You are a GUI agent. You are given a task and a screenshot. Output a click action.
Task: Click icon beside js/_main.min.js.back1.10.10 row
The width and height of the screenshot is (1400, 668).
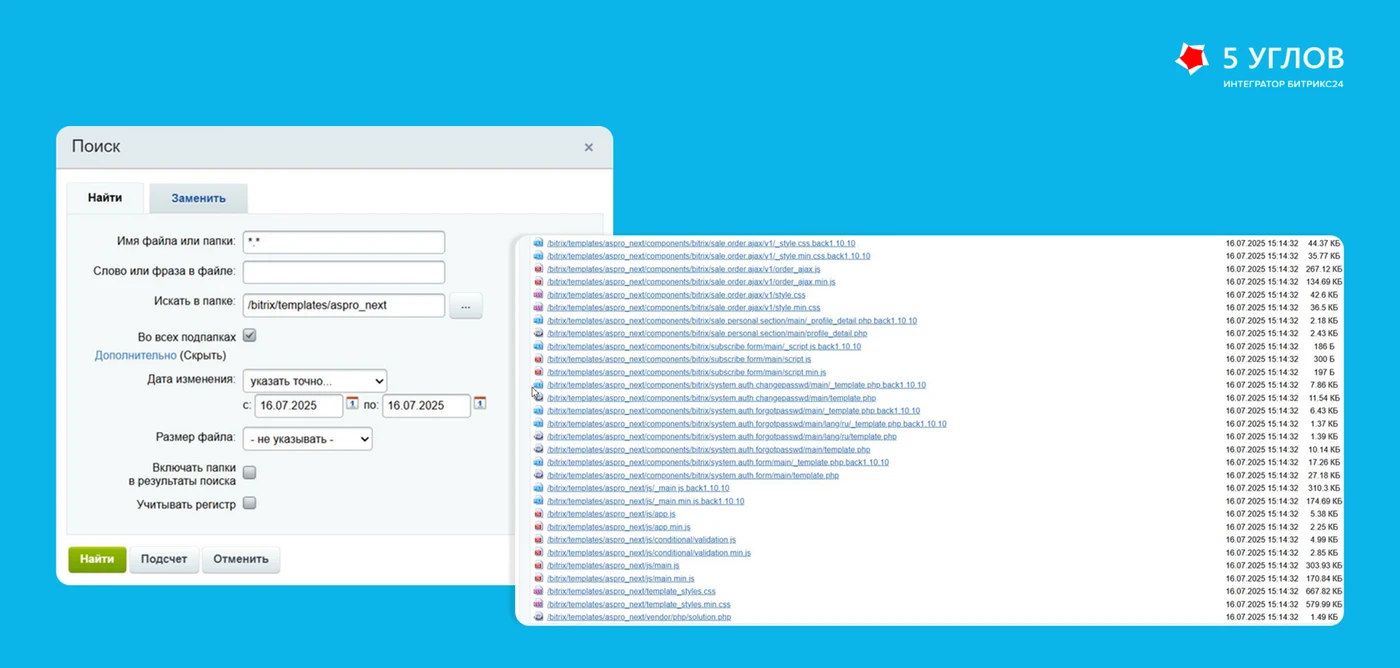coord(538,501)
